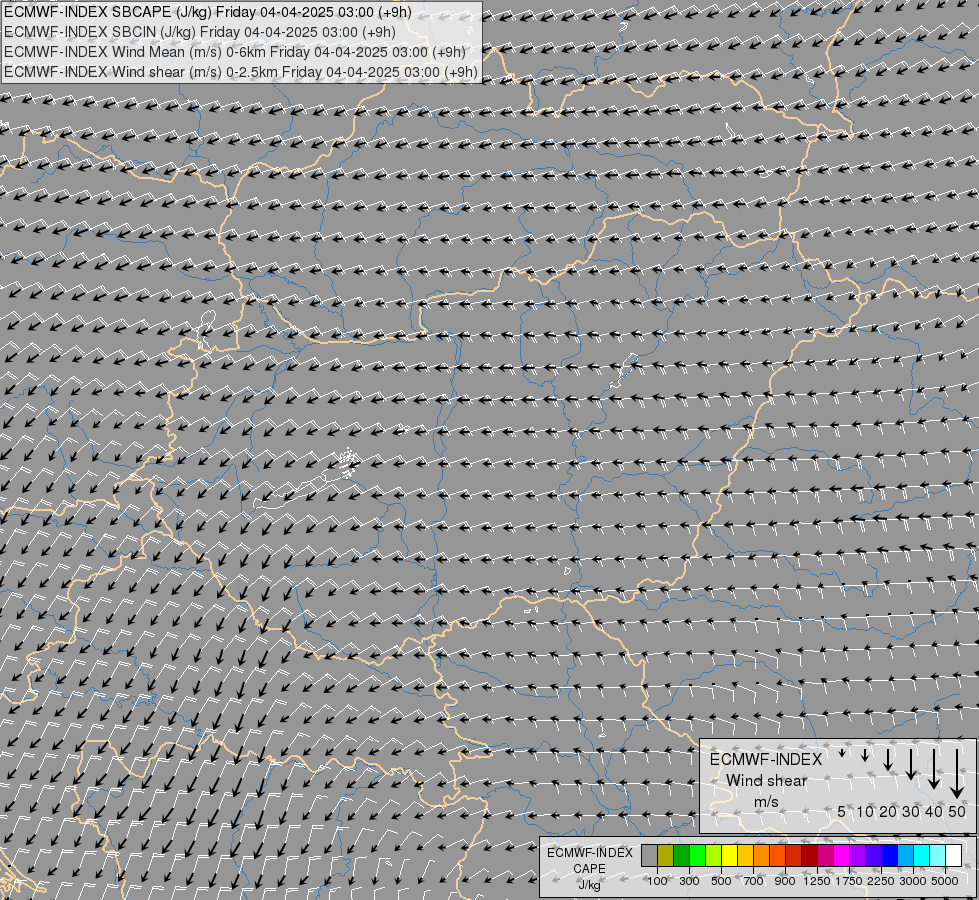Click the '1750' CAPE scale value

coord(849,881)
